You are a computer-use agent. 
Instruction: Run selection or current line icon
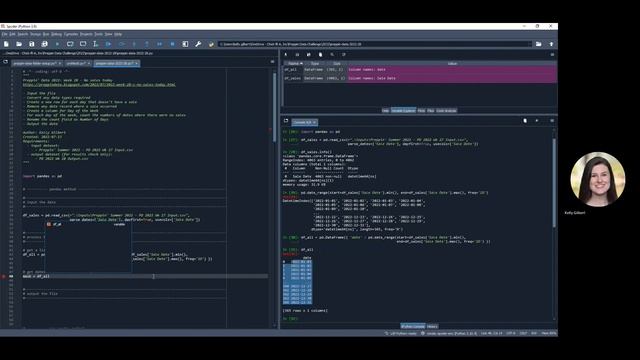(x=96, y=44)
